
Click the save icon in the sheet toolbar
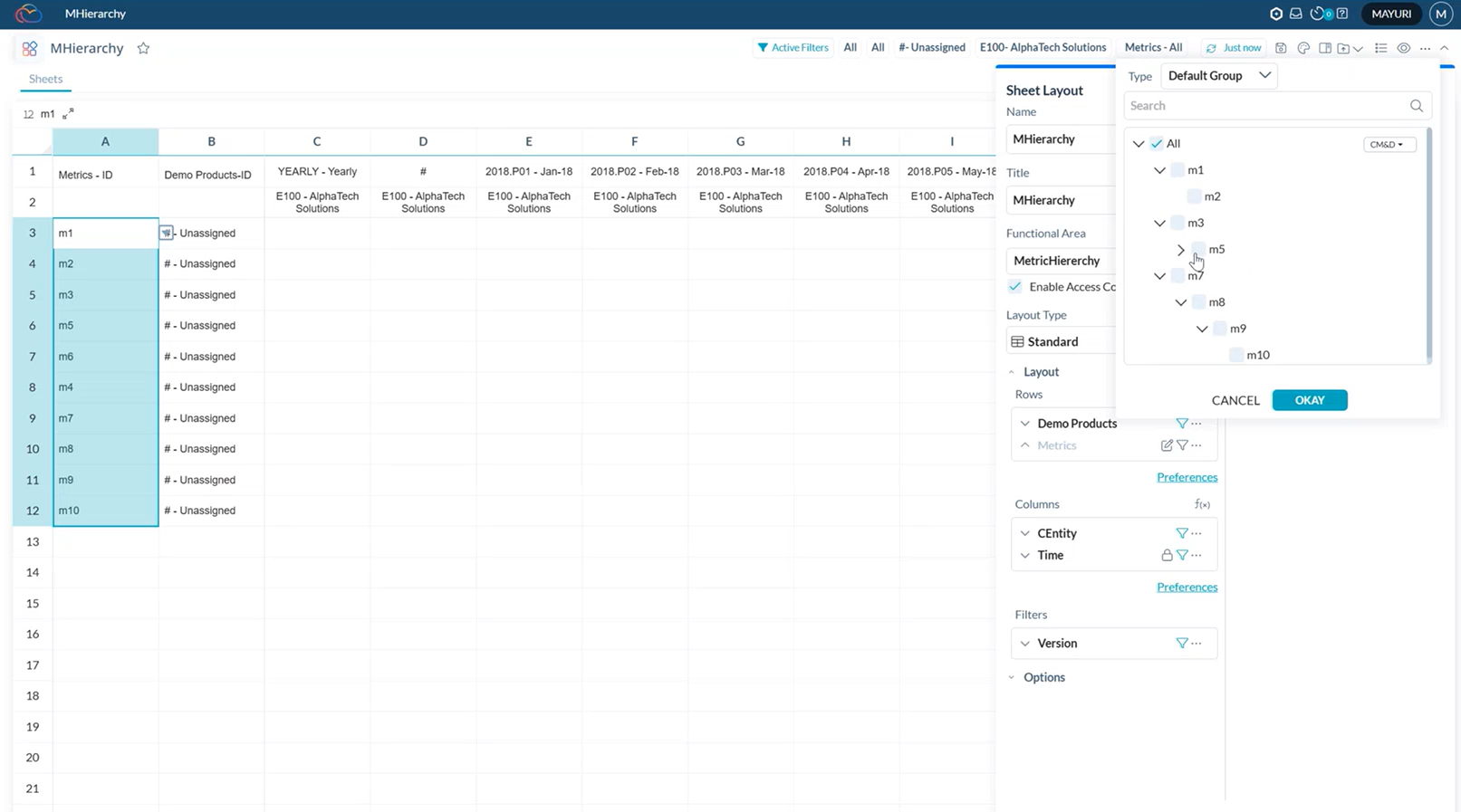1281,48
